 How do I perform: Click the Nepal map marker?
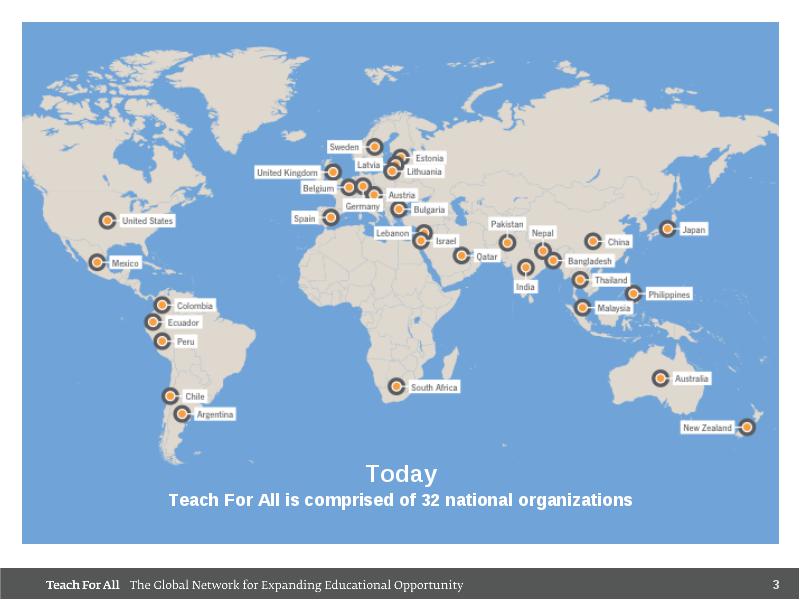[543, 251]
